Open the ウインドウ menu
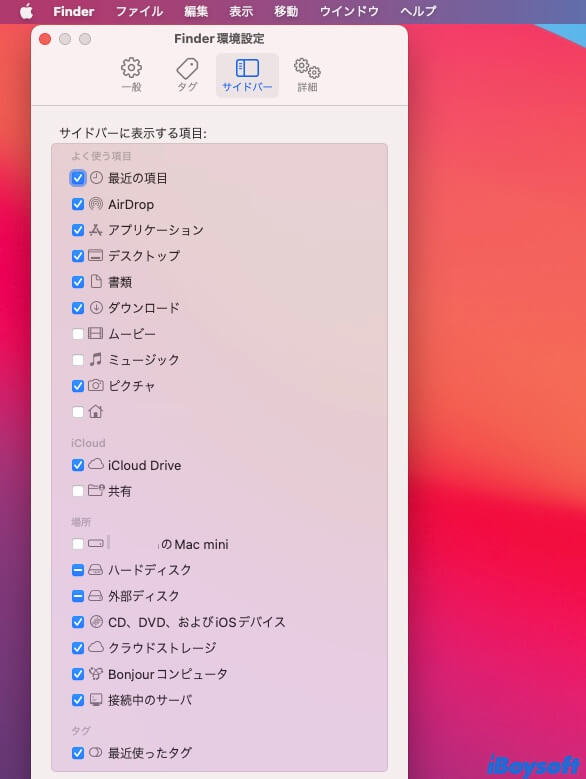The height and width of the screenshot is (779, 586). 349,11
